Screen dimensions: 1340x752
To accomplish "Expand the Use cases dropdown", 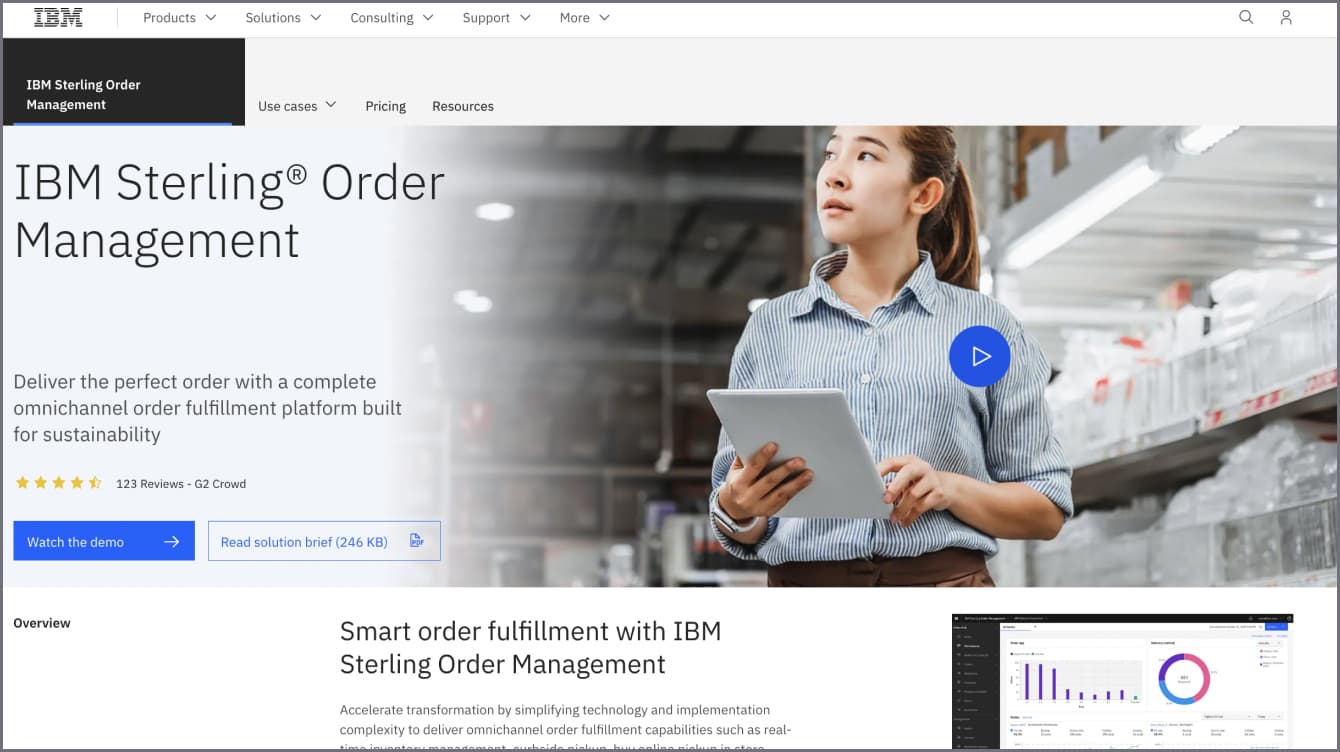I will click(297, 106).
